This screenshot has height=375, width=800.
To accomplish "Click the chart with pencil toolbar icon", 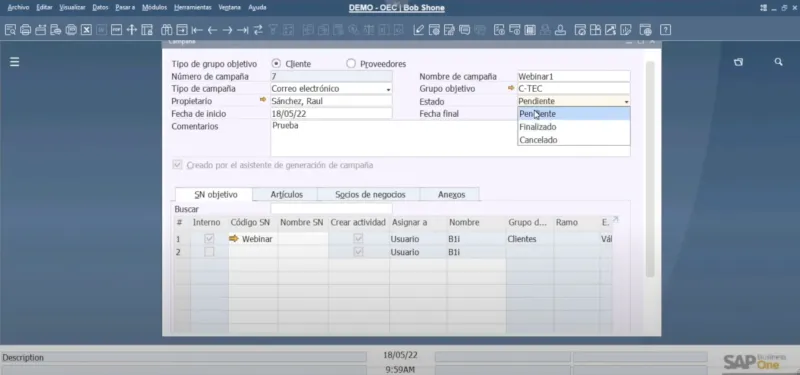I will coord(626,30).
